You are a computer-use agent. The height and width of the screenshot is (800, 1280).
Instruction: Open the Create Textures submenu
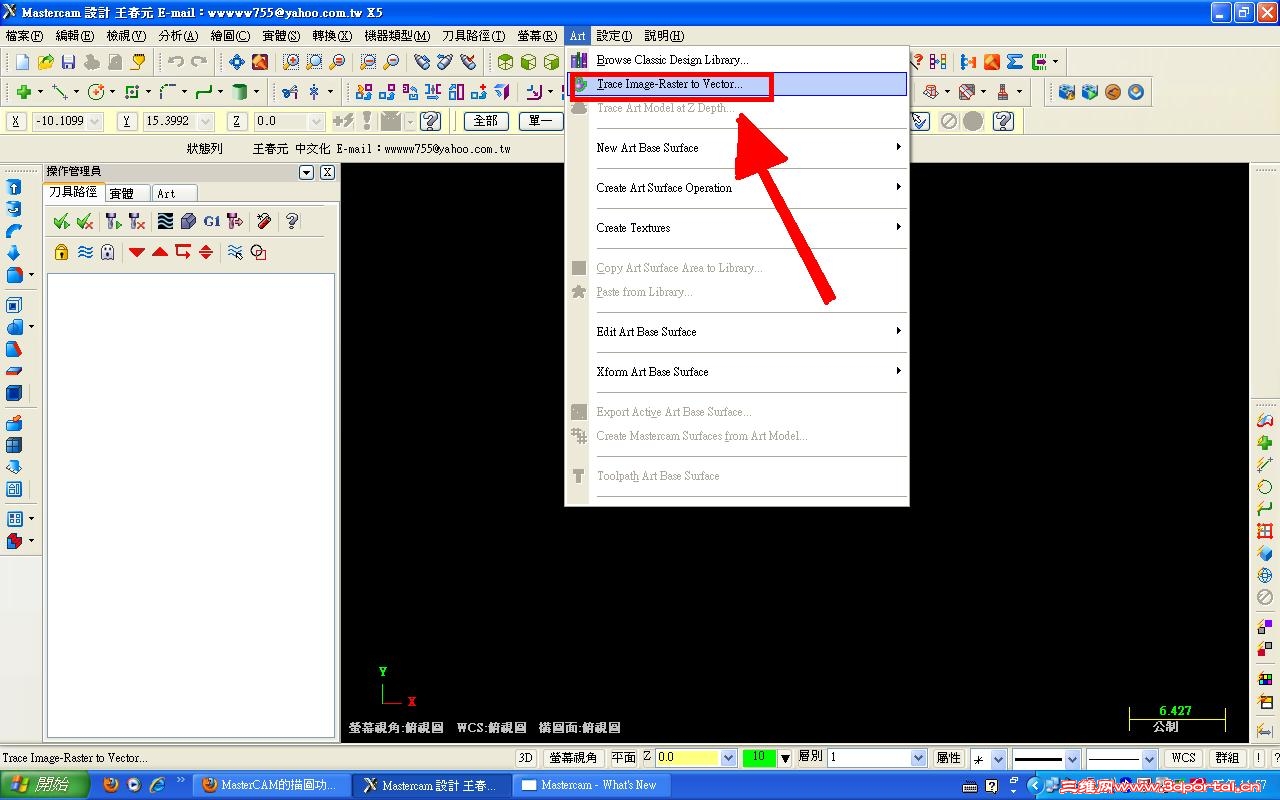pyautogui.click(x=738, y=228)
